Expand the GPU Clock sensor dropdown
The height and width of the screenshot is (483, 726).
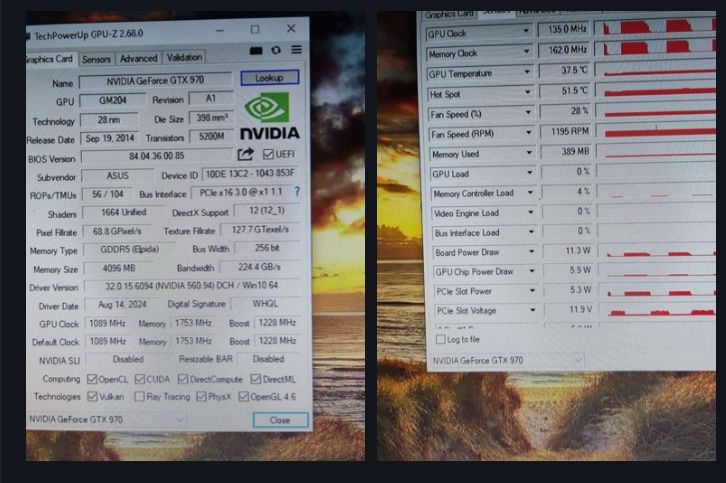(526, 31)
